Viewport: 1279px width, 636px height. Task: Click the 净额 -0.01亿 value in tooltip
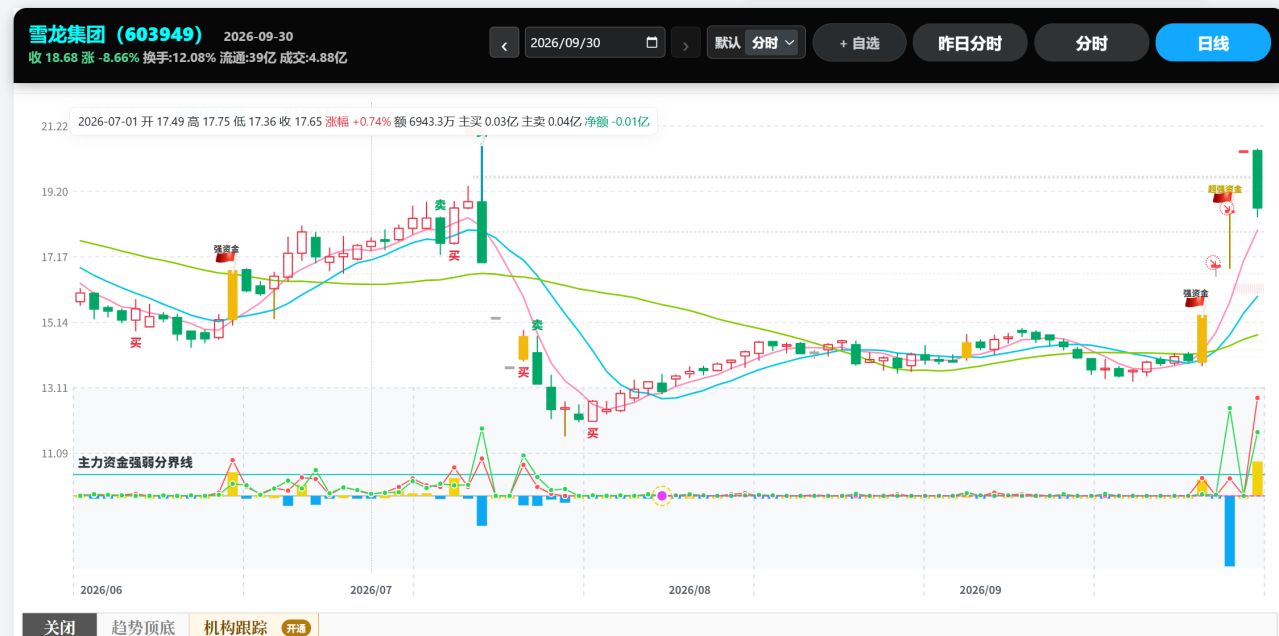click(x=617, y=122)
